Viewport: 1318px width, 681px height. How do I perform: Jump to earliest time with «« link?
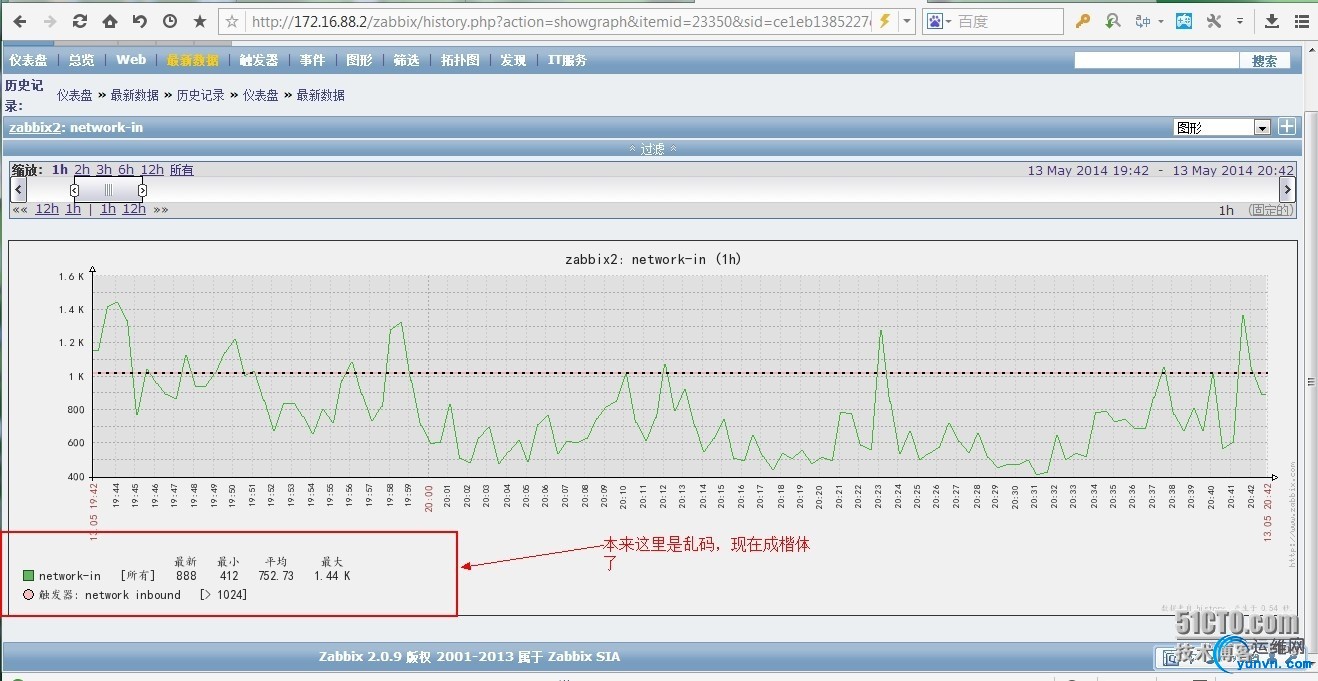pyautogui.click(x=20, y=209)
